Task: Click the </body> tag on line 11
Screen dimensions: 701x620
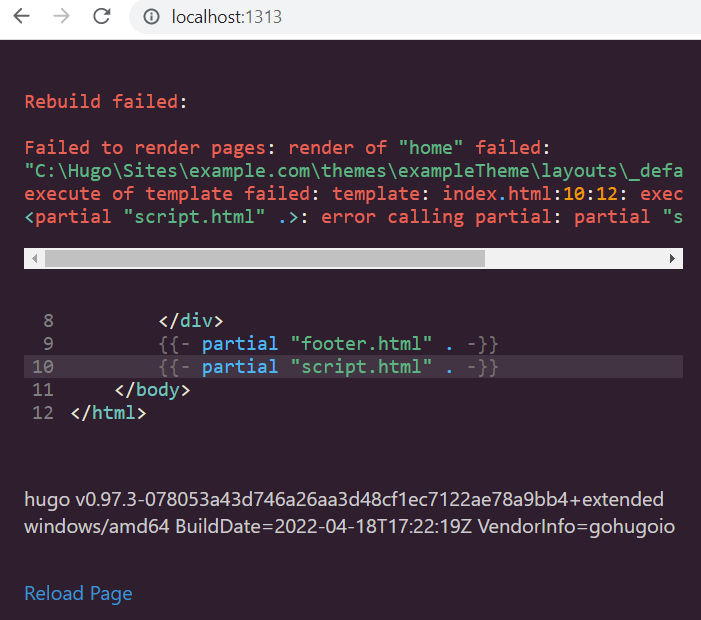Action: pos(152,390)
